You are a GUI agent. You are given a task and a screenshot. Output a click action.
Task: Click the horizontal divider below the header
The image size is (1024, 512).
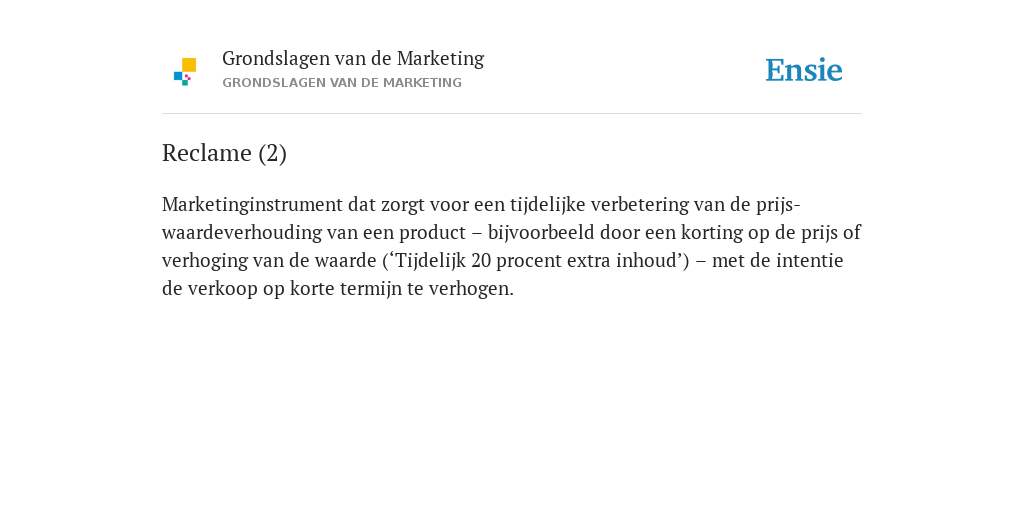click(512, 114)
